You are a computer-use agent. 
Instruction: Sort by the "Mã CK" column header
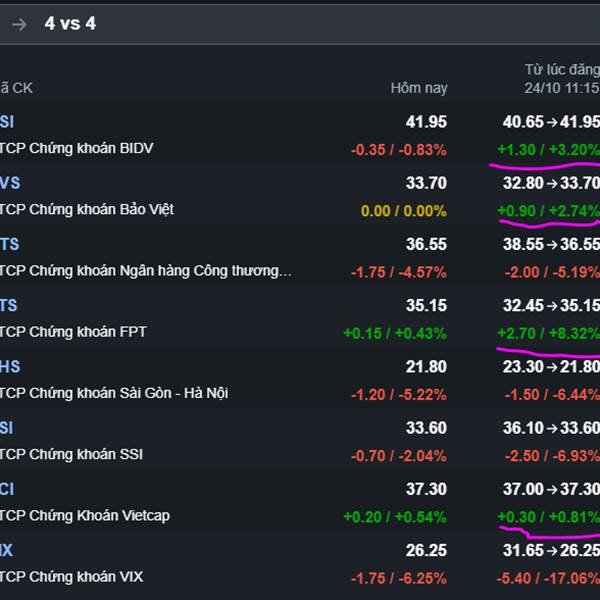(16, 88)
